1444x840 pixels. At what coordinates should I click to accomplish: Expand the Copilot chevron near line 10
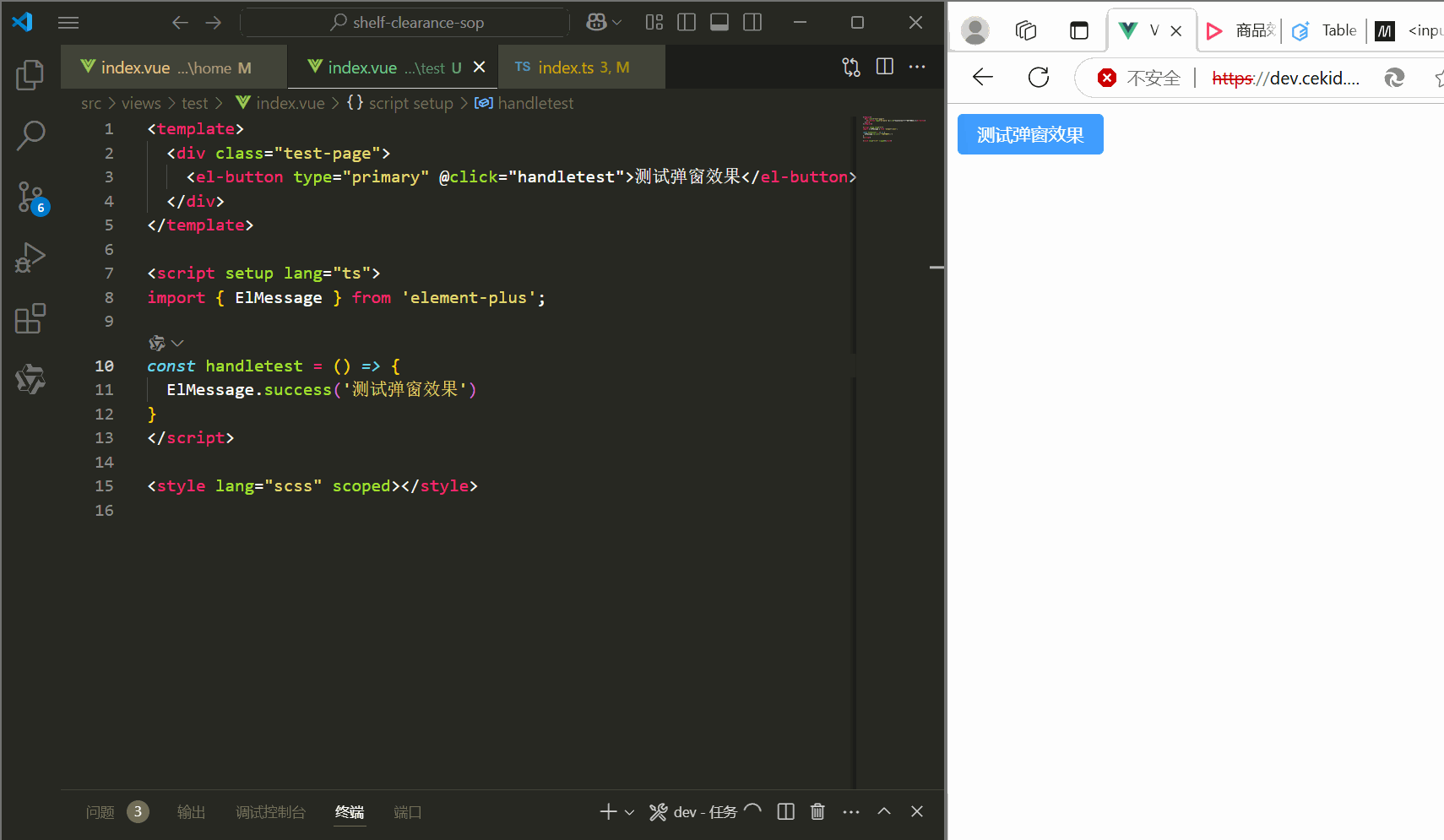176,343
